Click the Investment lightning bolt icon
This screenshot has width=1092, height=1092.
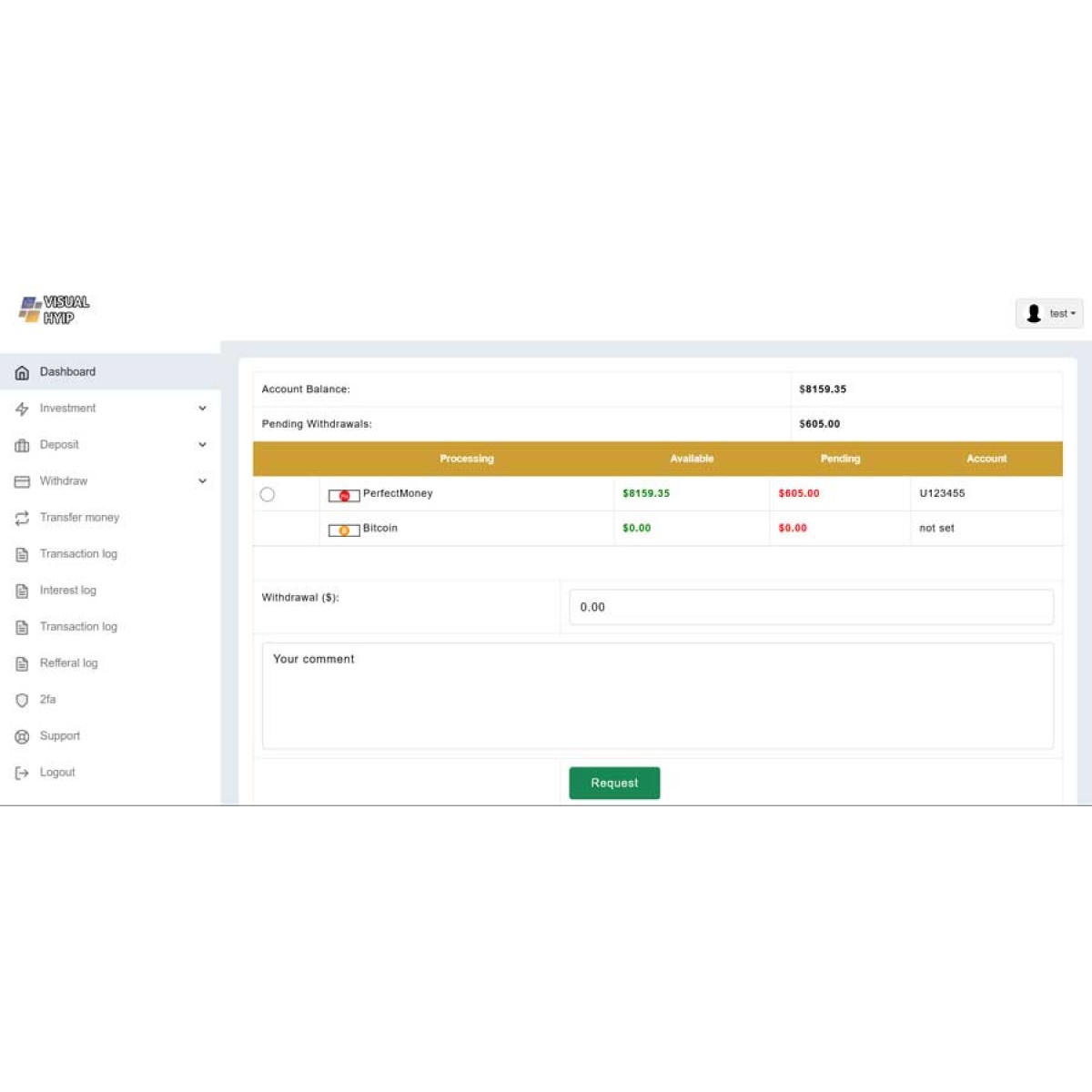(x=22, y=409)
